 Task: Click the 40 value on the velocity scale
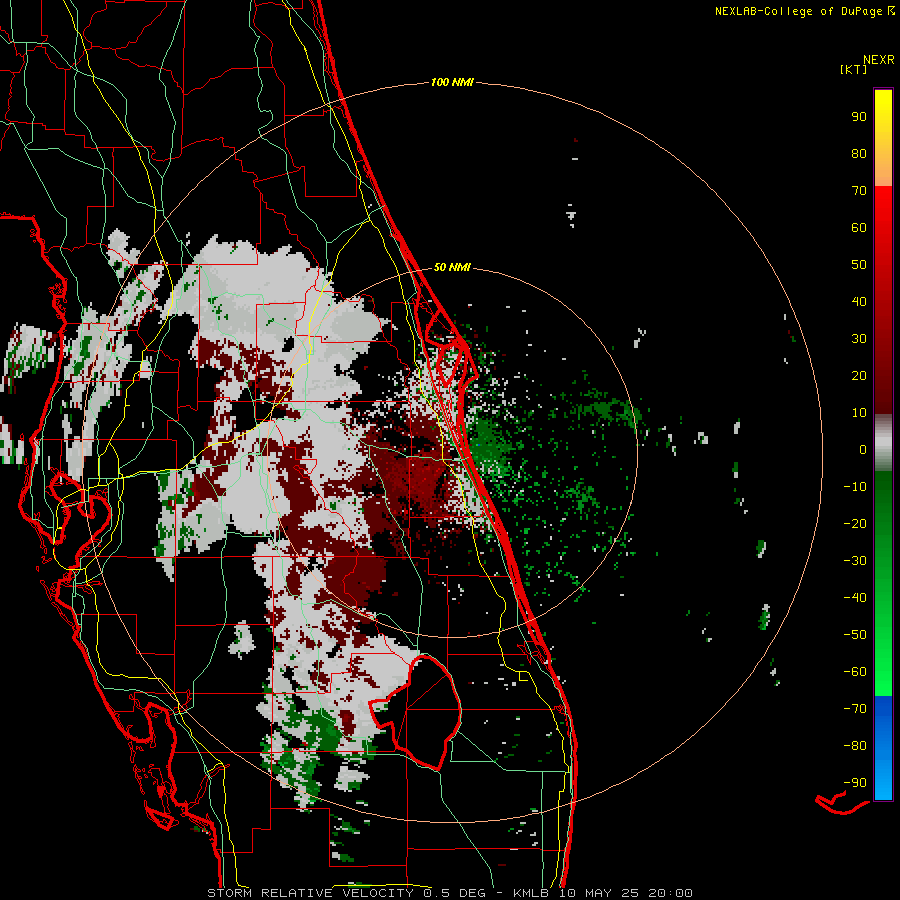(859, 302)
